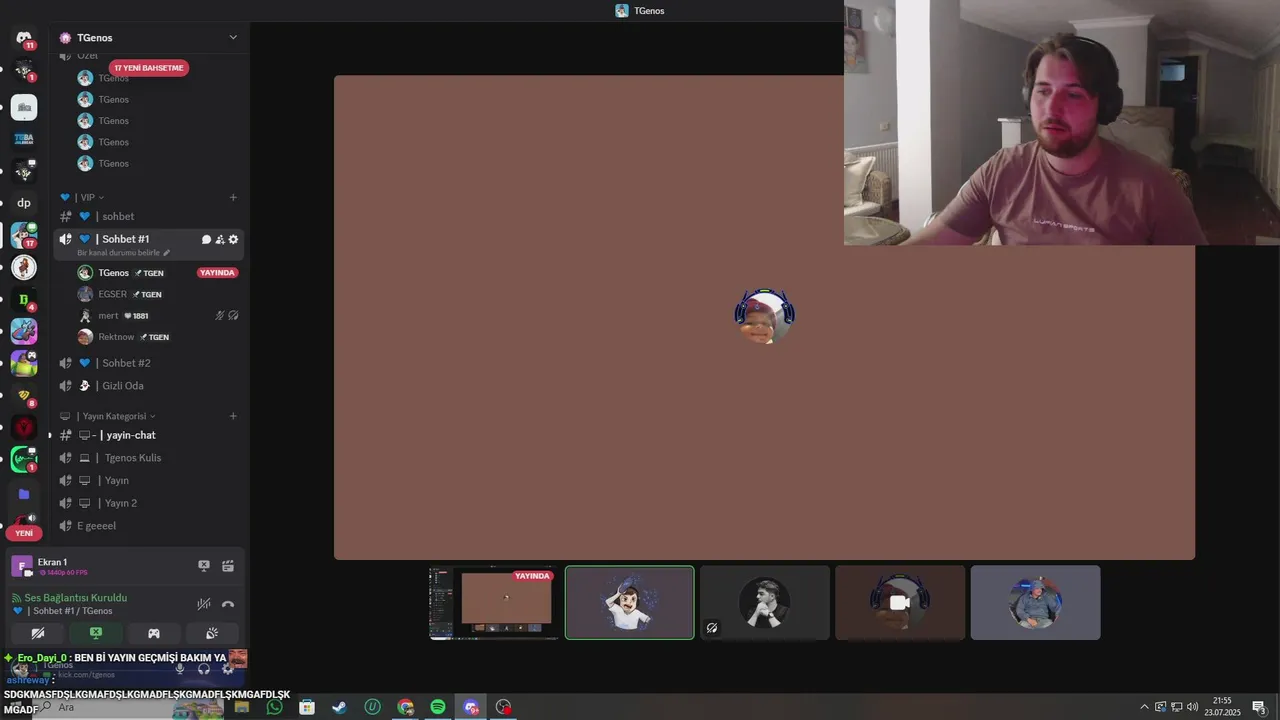
Task: Open stream settings icon beside Ekran 1
Action: [228, 566]
